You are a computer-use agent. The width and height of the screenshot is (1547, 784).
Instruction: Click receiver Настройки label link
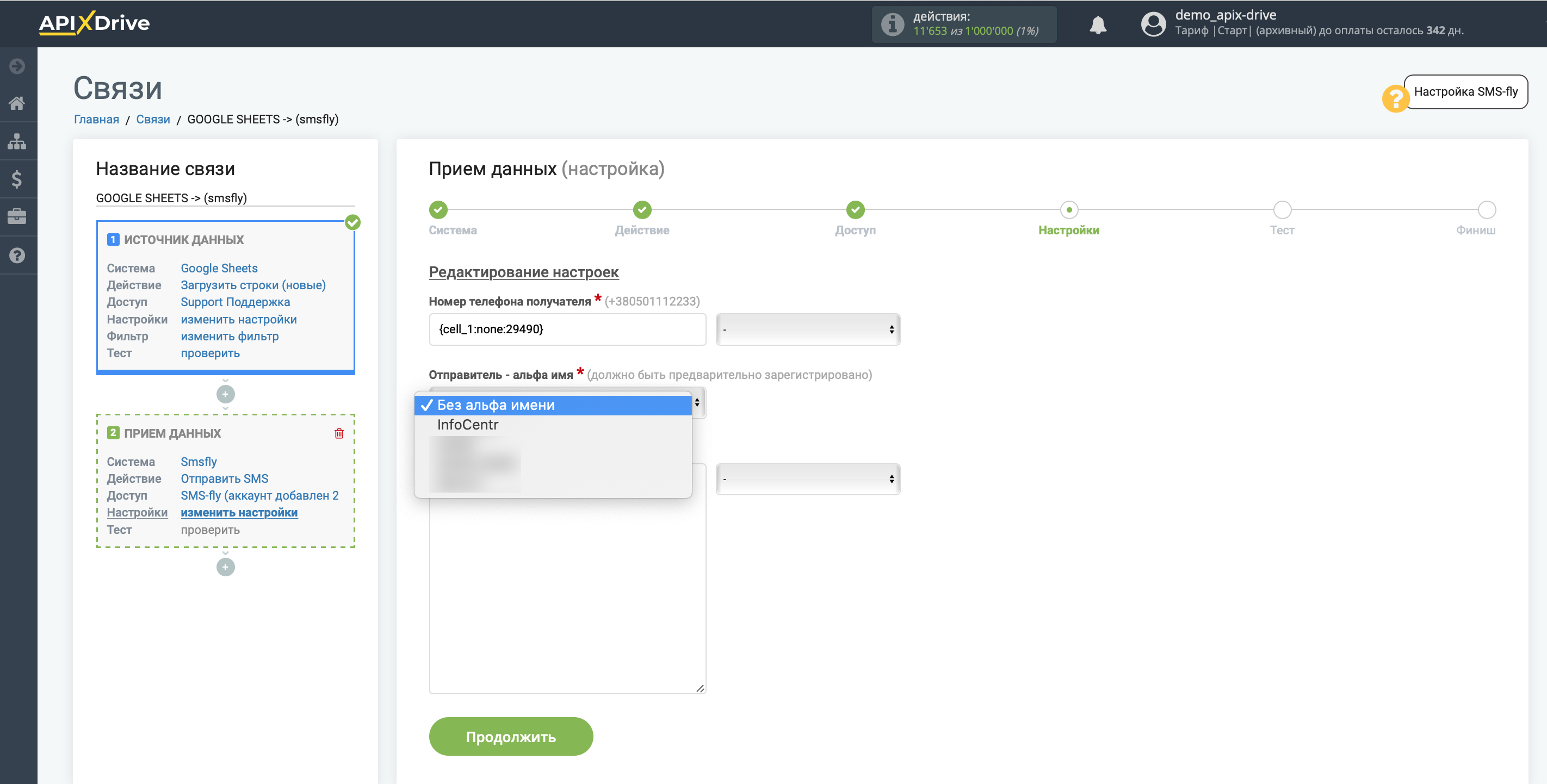click(x=138, y=513)
